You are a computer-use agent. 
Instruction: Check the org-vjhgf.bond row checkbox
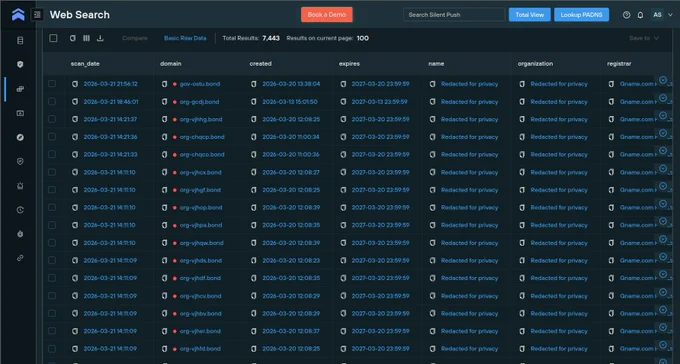click(x=52, y=190)
